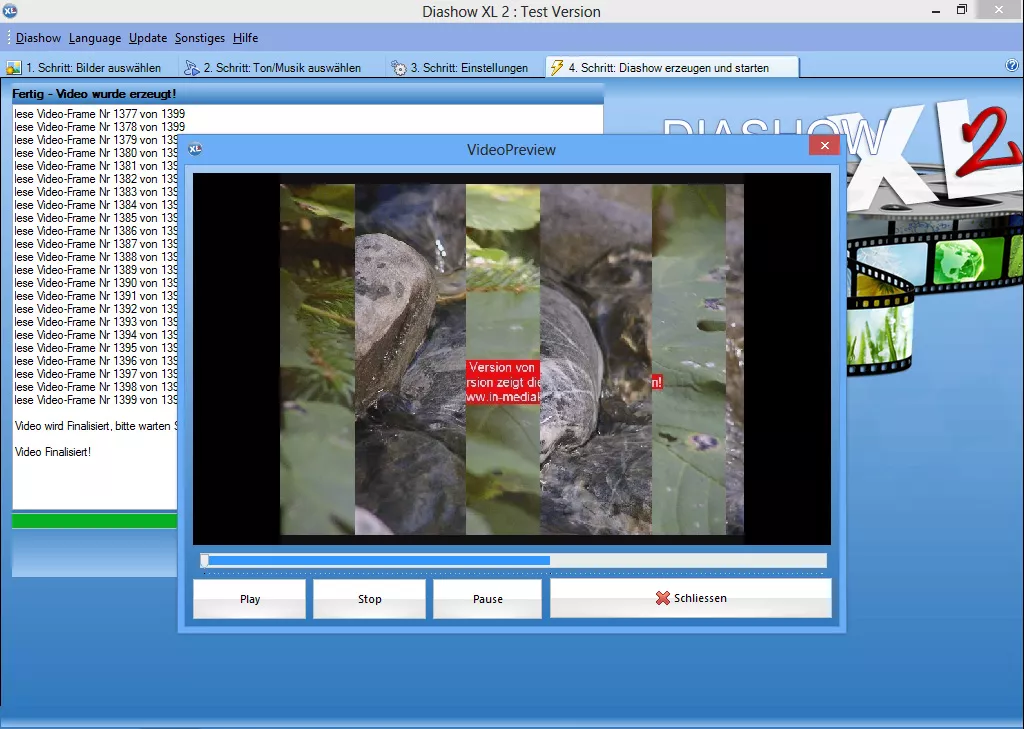Click the Schliessen button
Viewport: 1024px width, 729px height.
pyautogui.click(x=691, y=598)
